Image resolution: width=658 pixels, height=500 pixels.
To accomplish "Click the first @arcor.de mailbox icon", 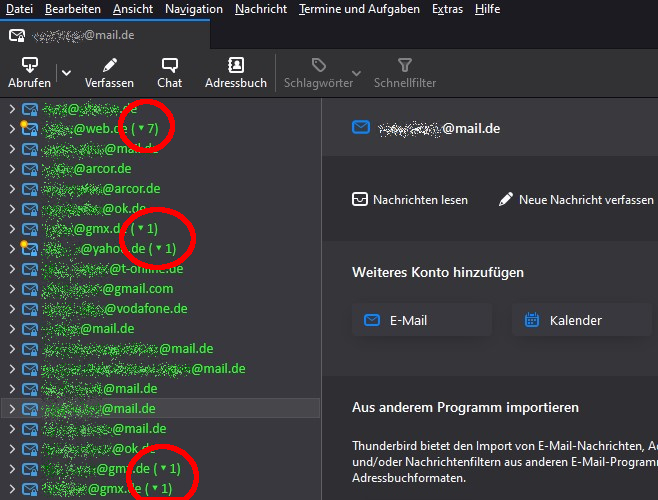I will 30,169.
